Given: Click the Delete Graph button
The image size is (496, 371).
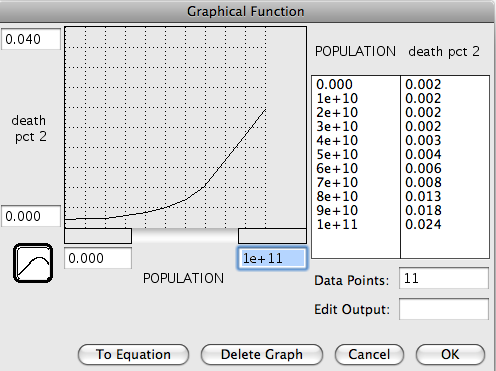Looking at the screenshot, I should click(x=262, y=354).
